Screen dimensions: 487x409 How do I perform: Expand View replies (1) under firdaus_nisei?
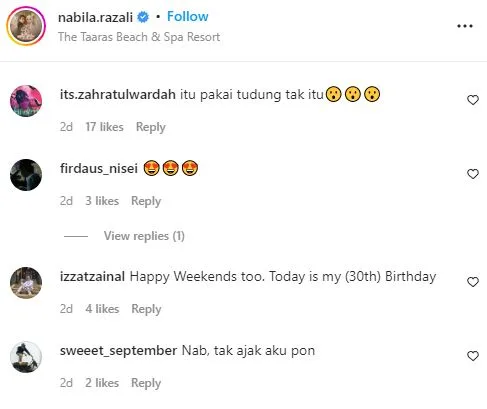point(144,236)
